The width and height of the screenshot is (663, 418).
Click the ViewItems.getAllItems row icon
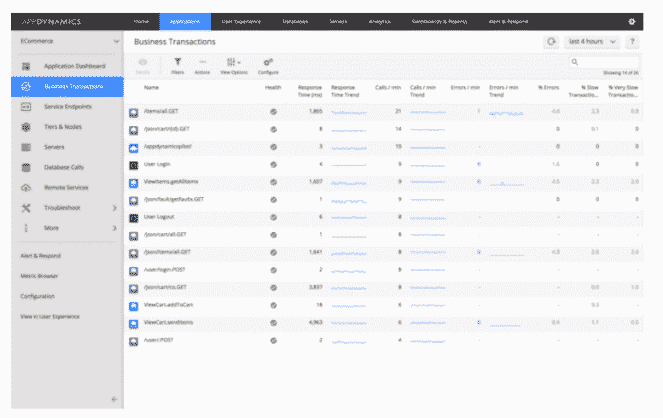click(x=134, y=183)
